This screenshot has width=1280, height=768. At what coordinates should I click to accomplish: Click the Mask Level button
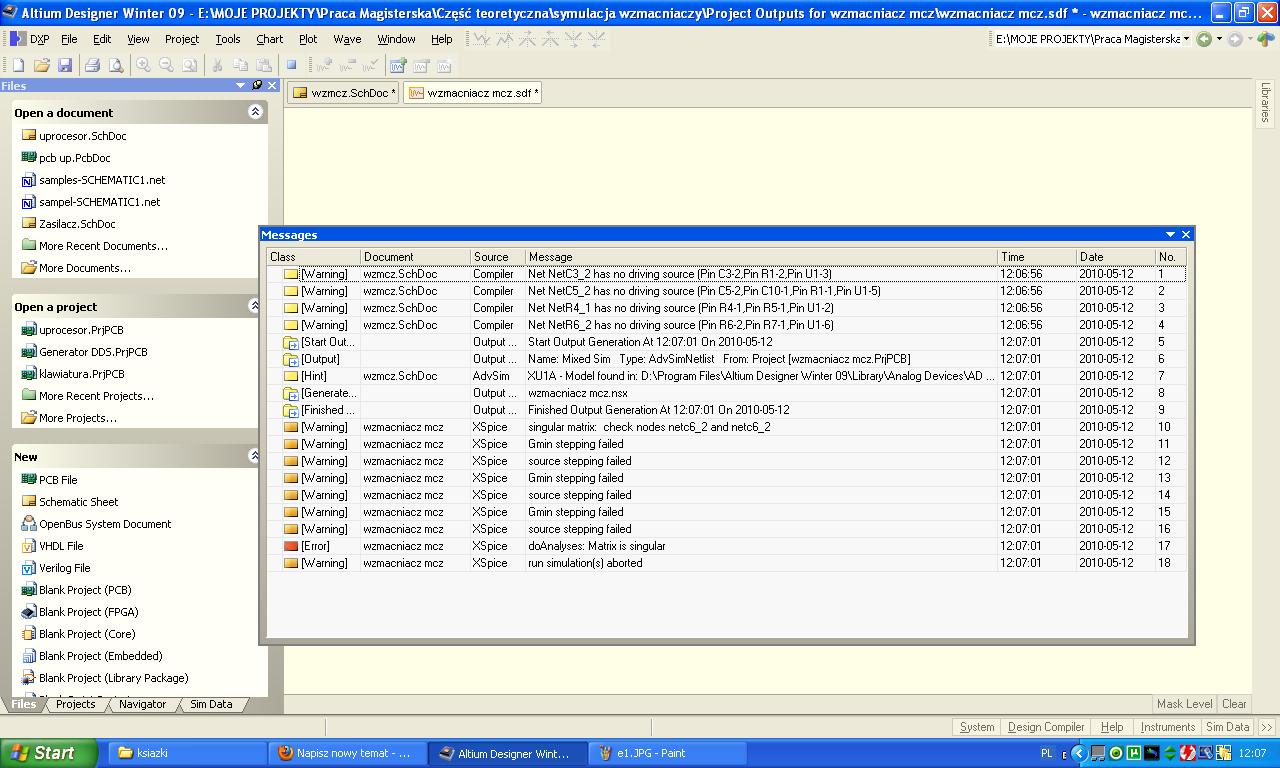point(1185,704)
